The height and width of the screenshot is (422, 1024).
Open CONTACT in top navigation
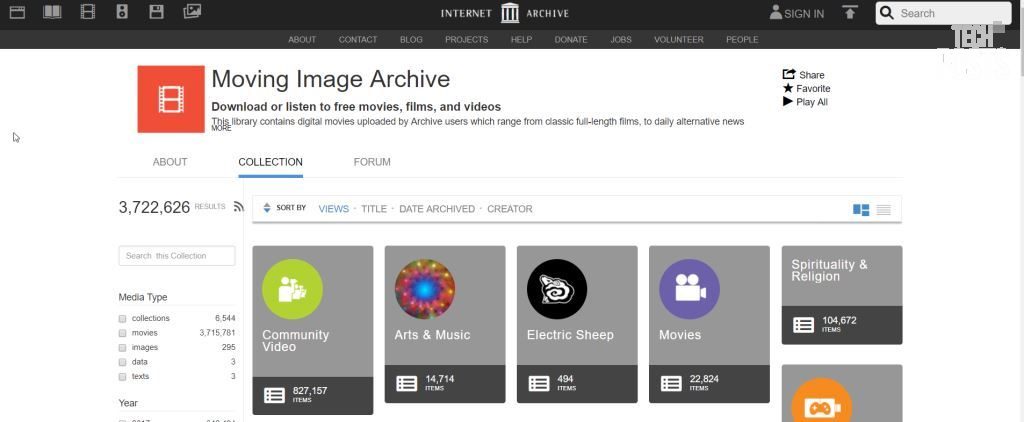point(358,39)
